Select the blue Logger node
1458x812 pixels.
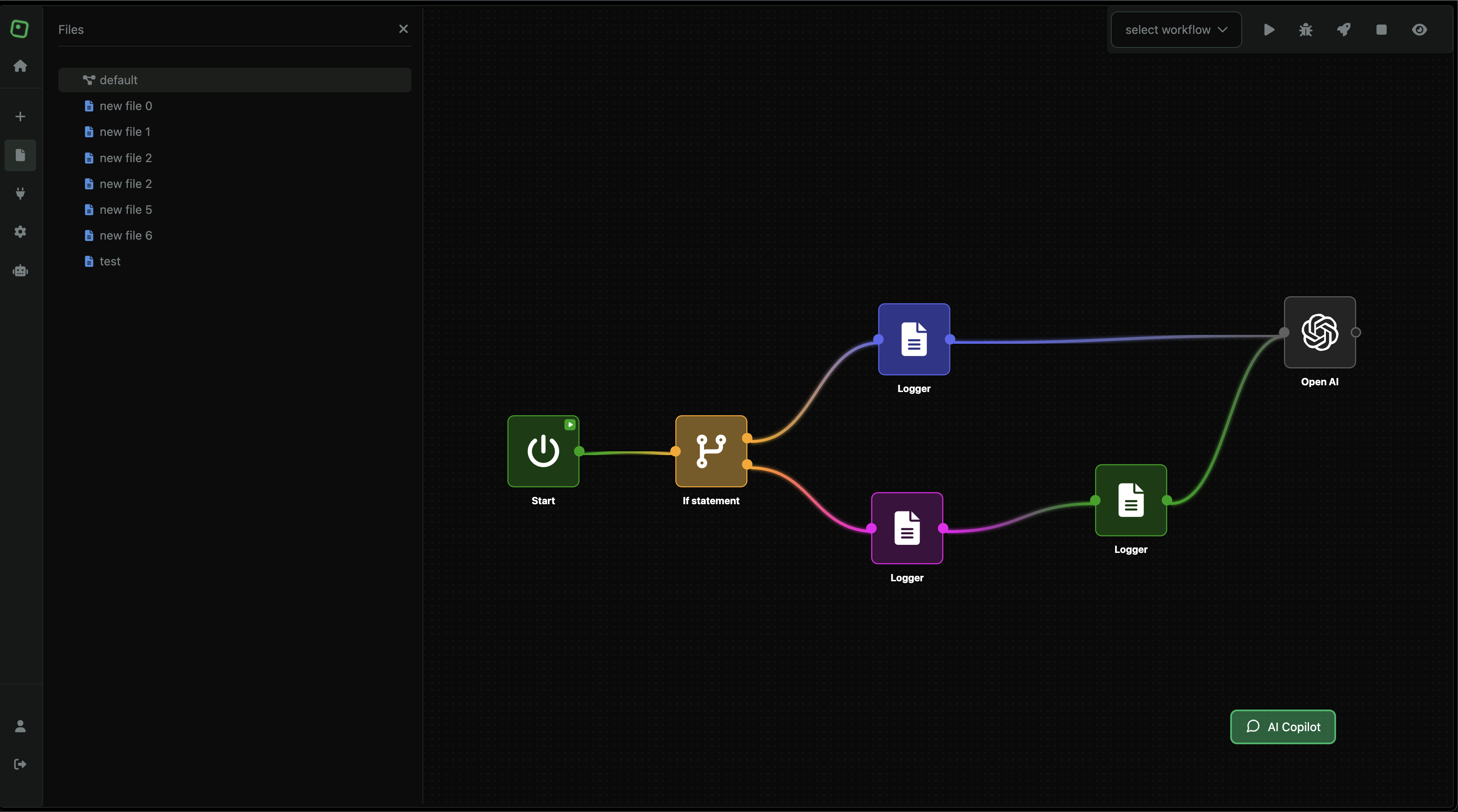point(914,339)
